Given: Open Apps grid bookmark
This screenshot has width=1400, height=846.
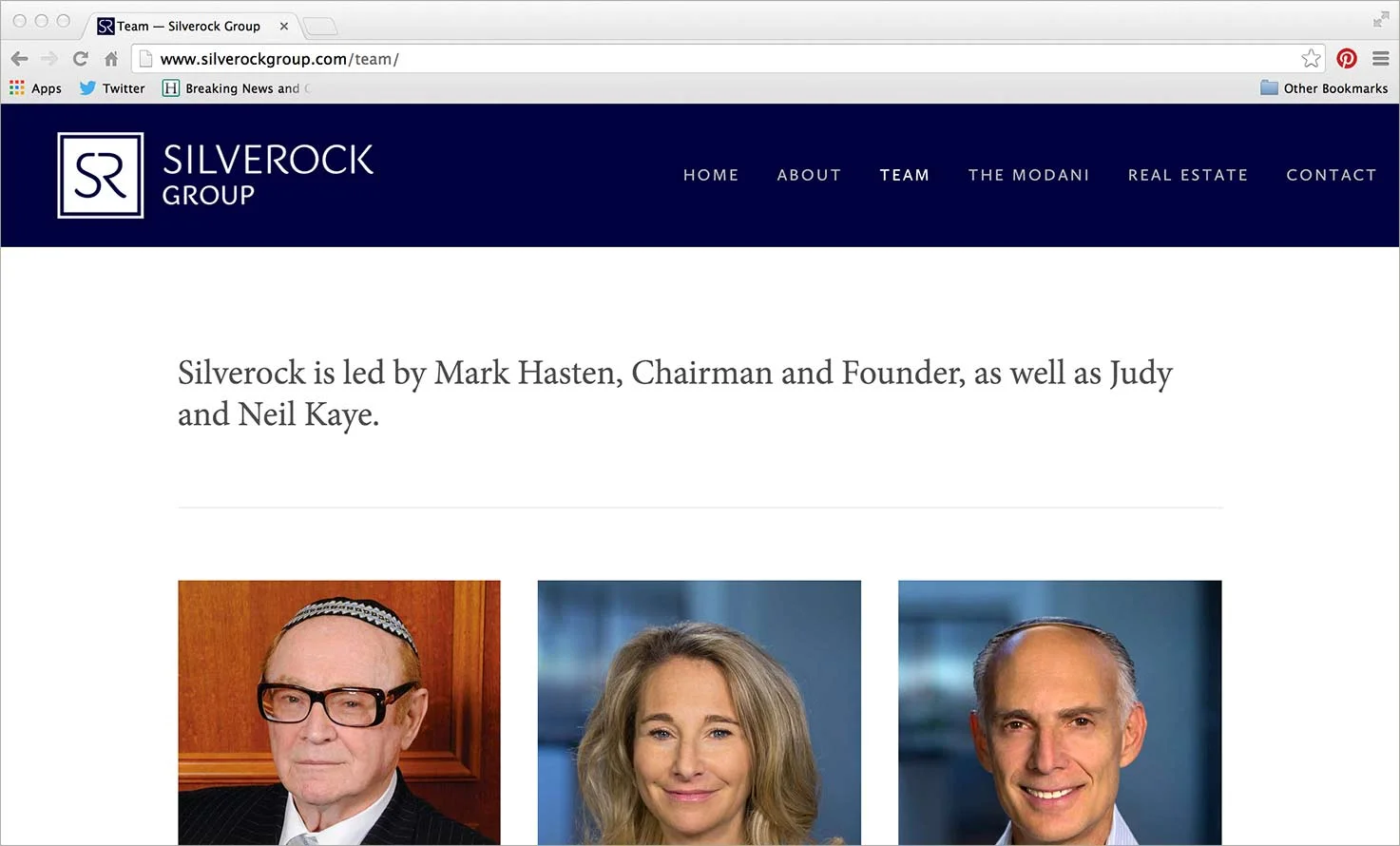Looking at the screenshot, I should [x=35, y=88].
